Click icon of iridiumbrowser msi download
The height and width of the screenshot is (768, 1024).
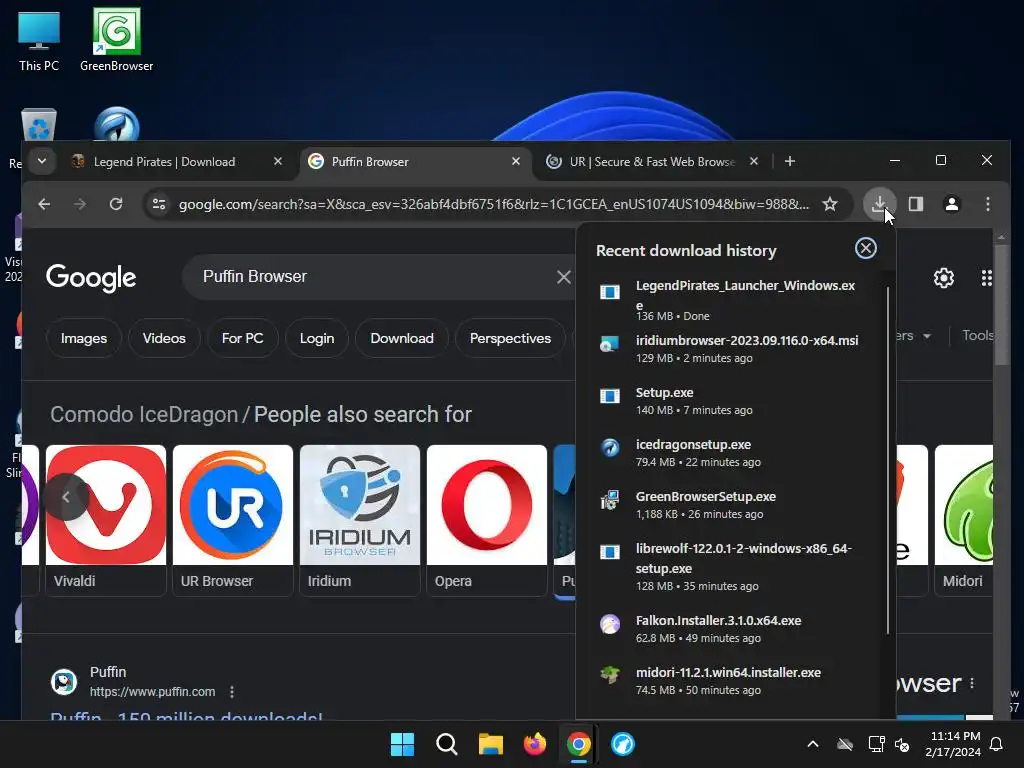pyautogui.click(x=609, y=345)
